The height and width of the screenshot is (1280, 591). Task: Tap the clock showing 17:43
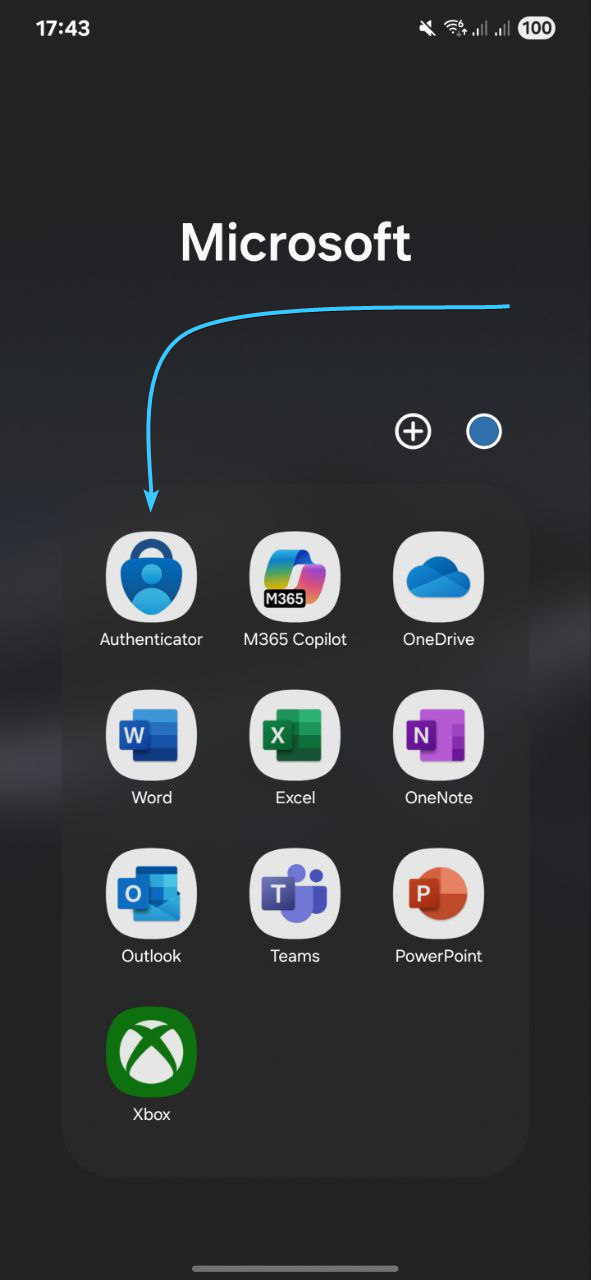point(61,28)
